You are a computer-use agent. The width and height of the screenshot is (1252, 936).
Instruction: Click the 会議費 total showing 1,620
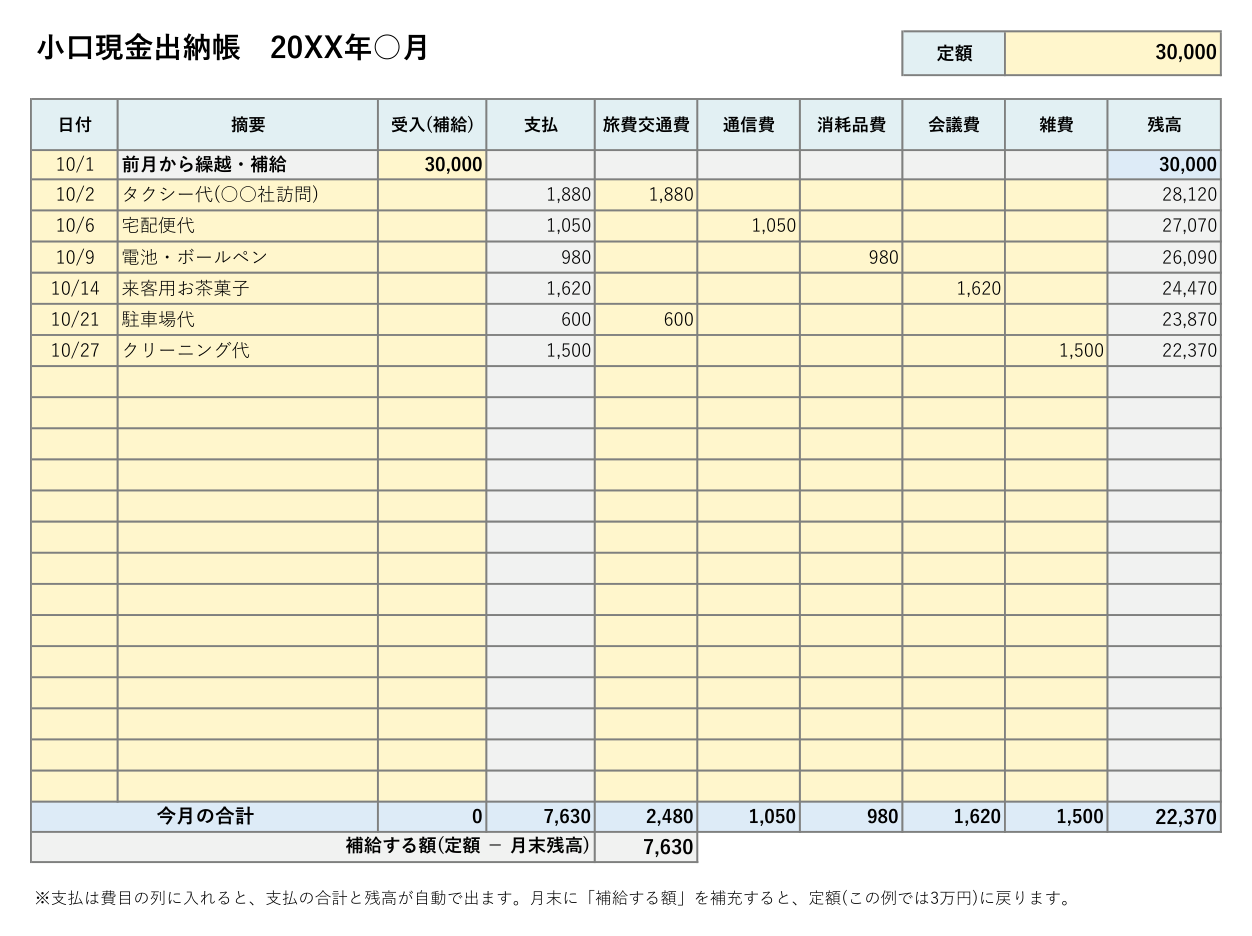954,816
